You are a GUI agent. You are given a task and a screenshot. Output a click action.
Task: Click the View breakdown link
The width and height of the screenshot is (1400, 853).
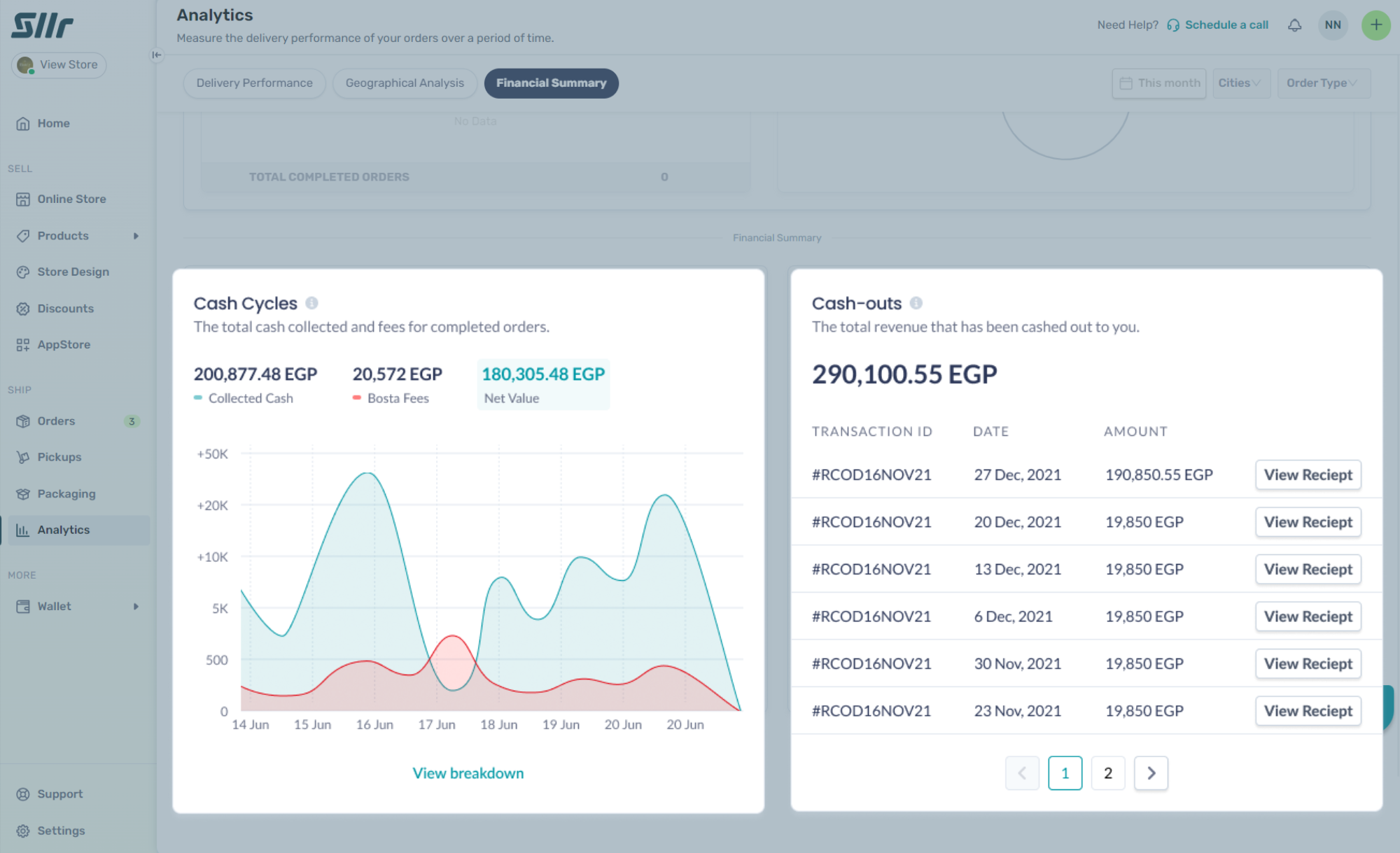pos(468,773)
